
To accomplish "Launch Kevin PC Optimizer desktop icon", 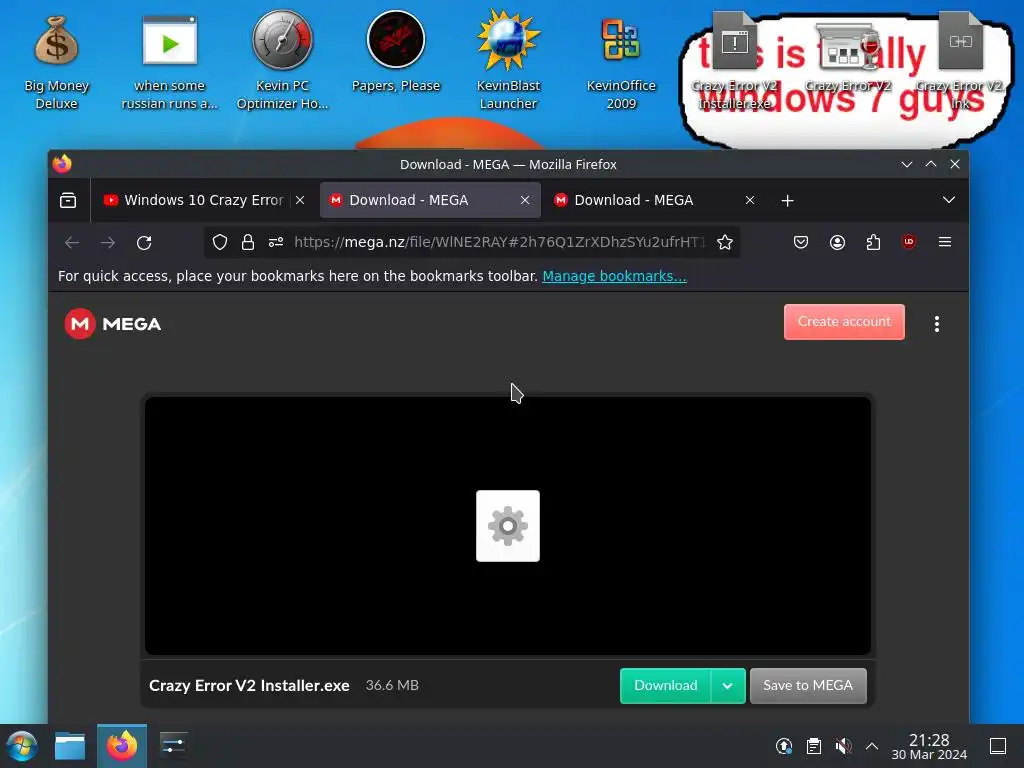I will (282, 62).
